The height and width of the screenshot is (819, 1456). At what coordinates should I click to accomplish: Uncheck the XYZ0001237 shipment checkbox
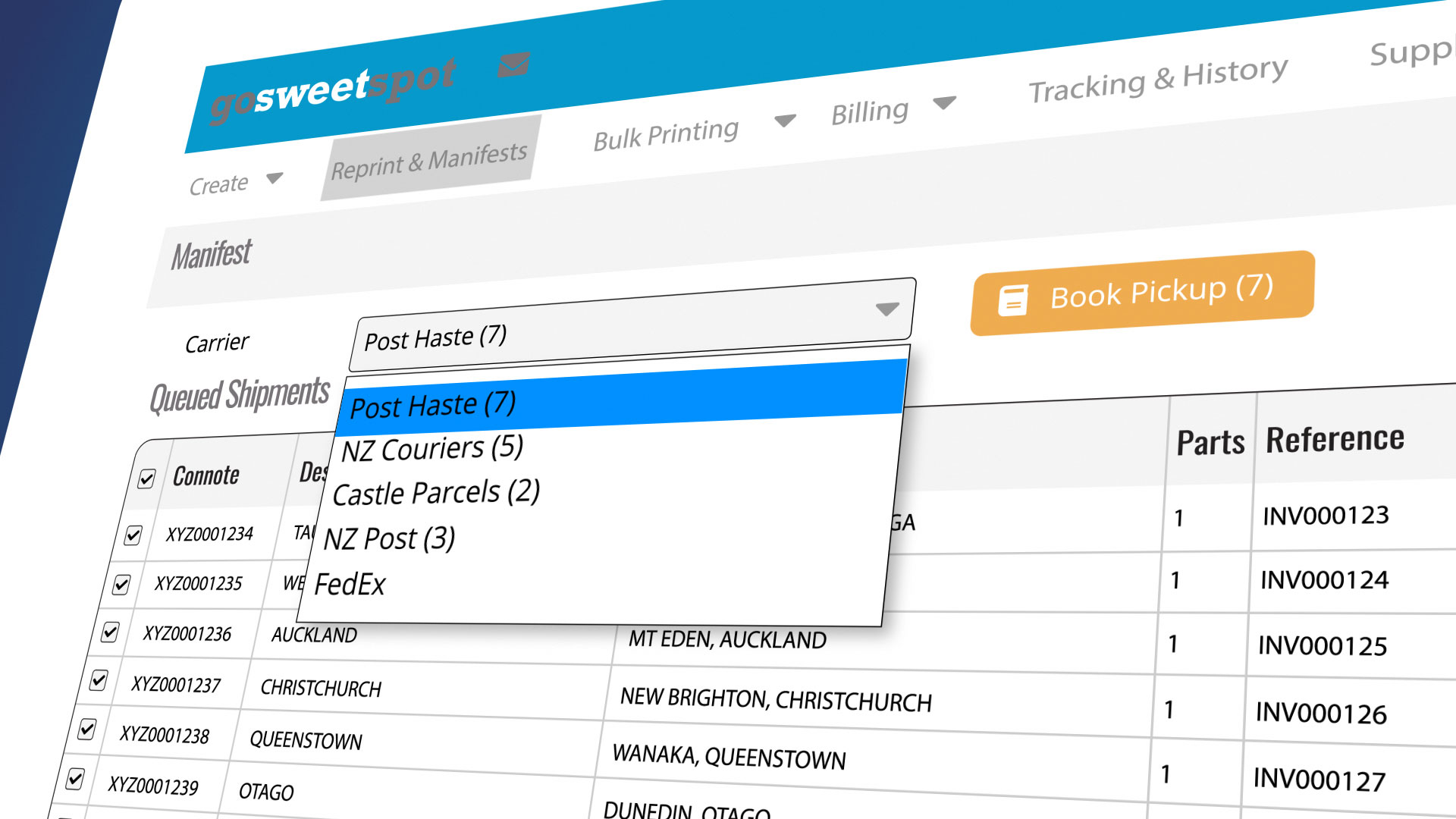click(x=99, y=680)
